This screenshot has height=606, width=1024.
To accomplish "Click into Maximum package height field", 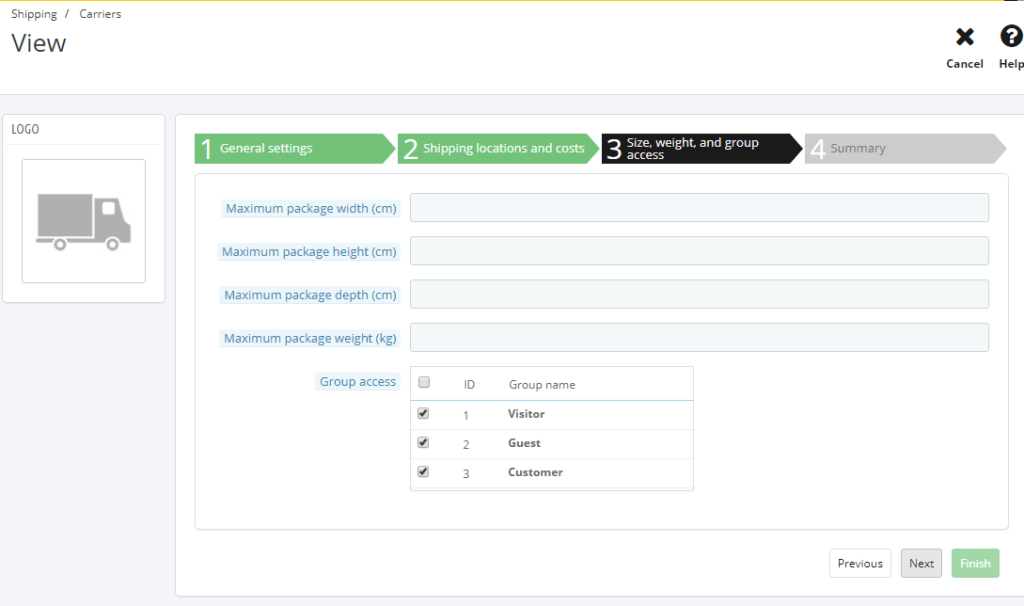I will 699,251.
